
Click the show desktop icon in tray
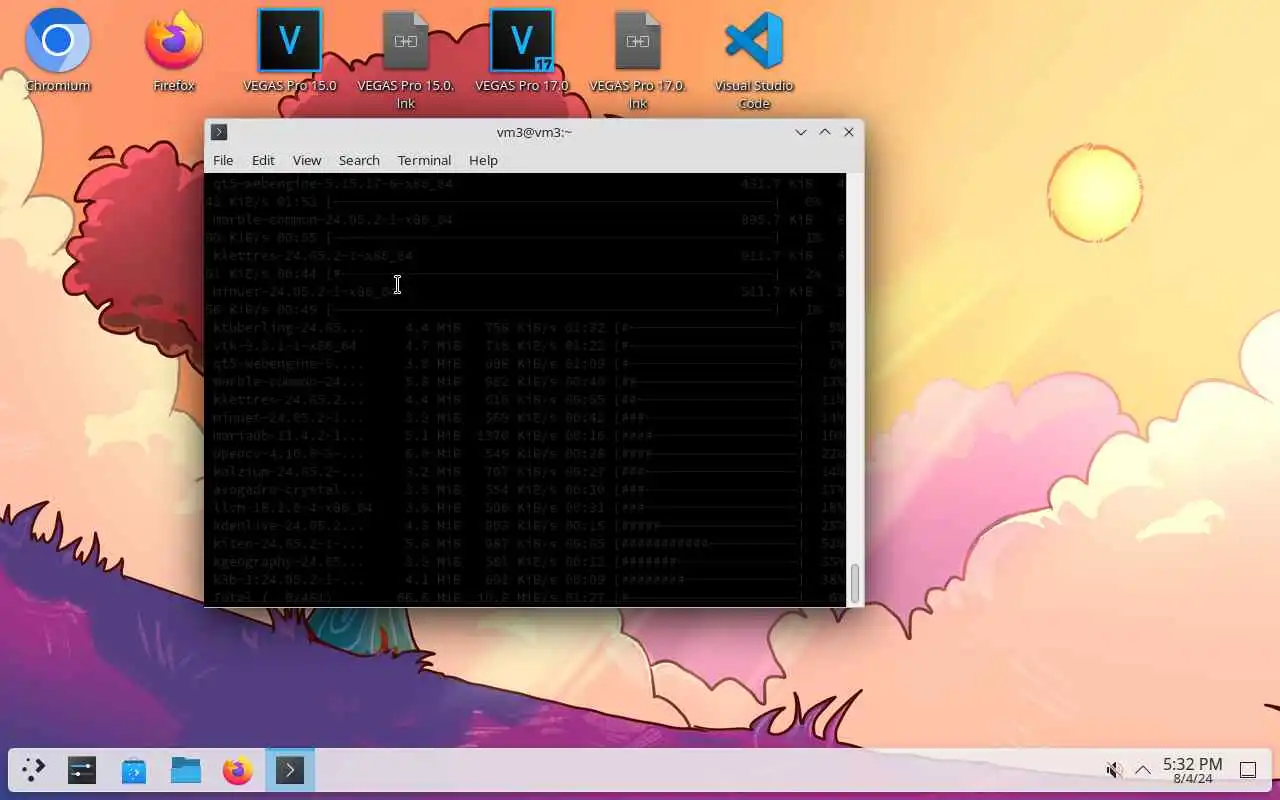click(x=1248, y=770)
